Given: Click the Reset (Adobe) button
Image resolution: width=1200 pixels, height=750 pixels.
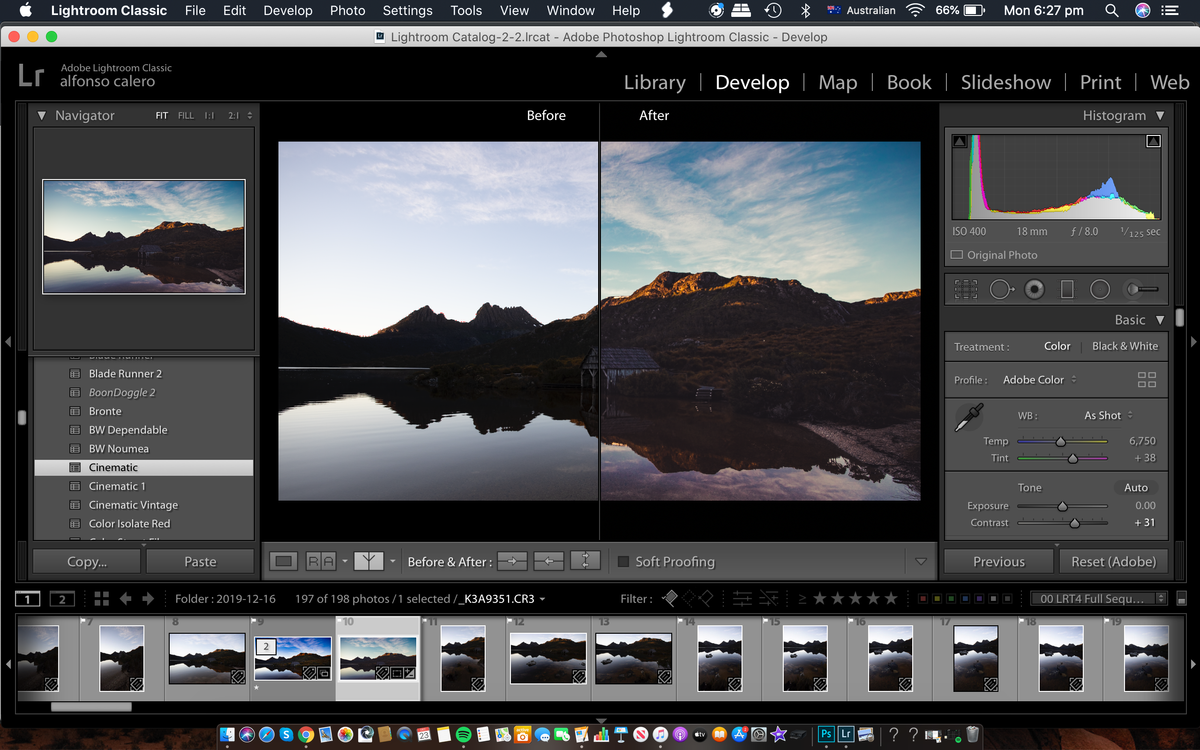Looking at the screenshot, I should click(1113, 561).
